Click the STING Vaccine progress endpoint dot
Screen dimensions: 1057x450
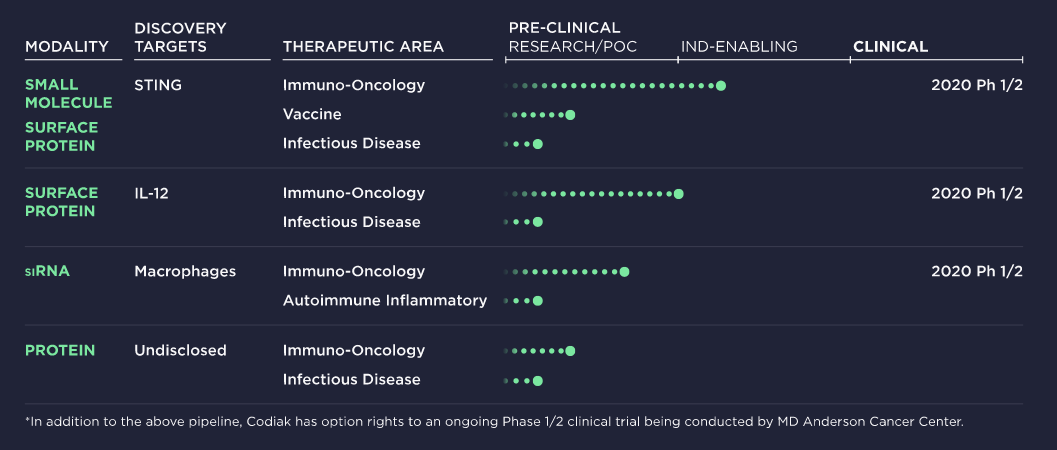point(570,115)
